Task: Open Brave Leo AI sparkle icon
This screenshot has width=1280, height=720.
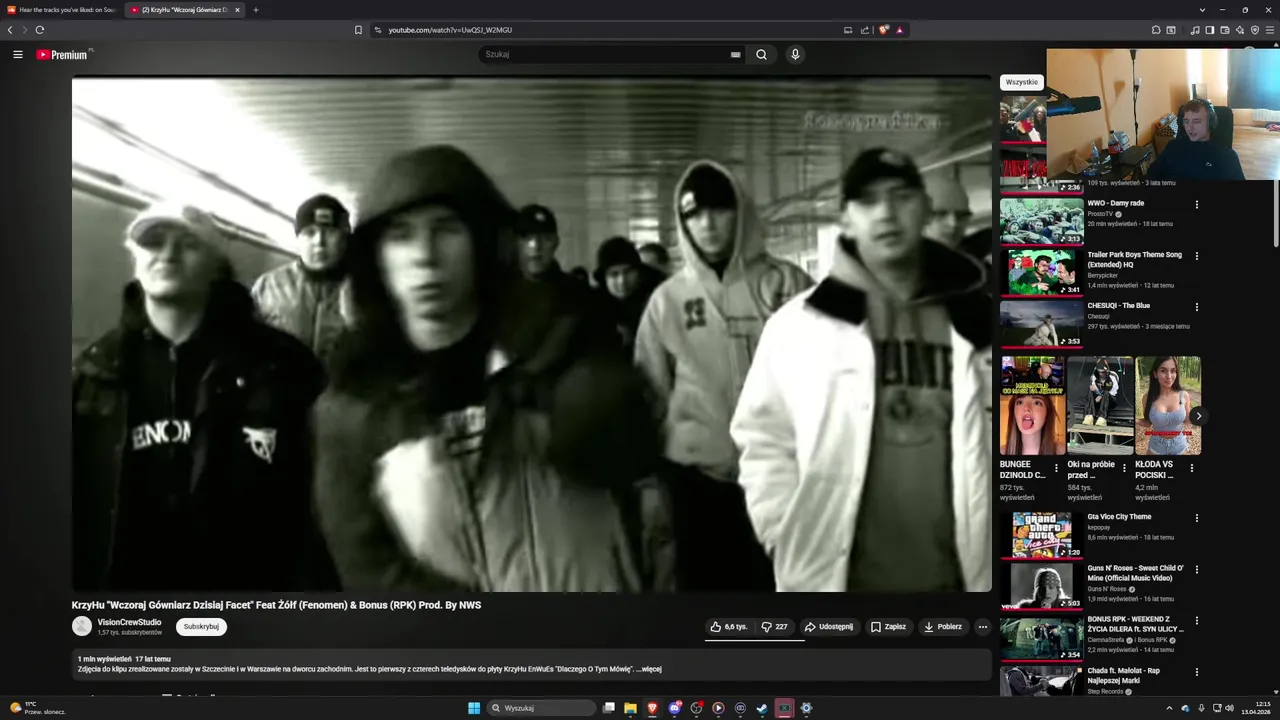Action: tap(1240, 30)
